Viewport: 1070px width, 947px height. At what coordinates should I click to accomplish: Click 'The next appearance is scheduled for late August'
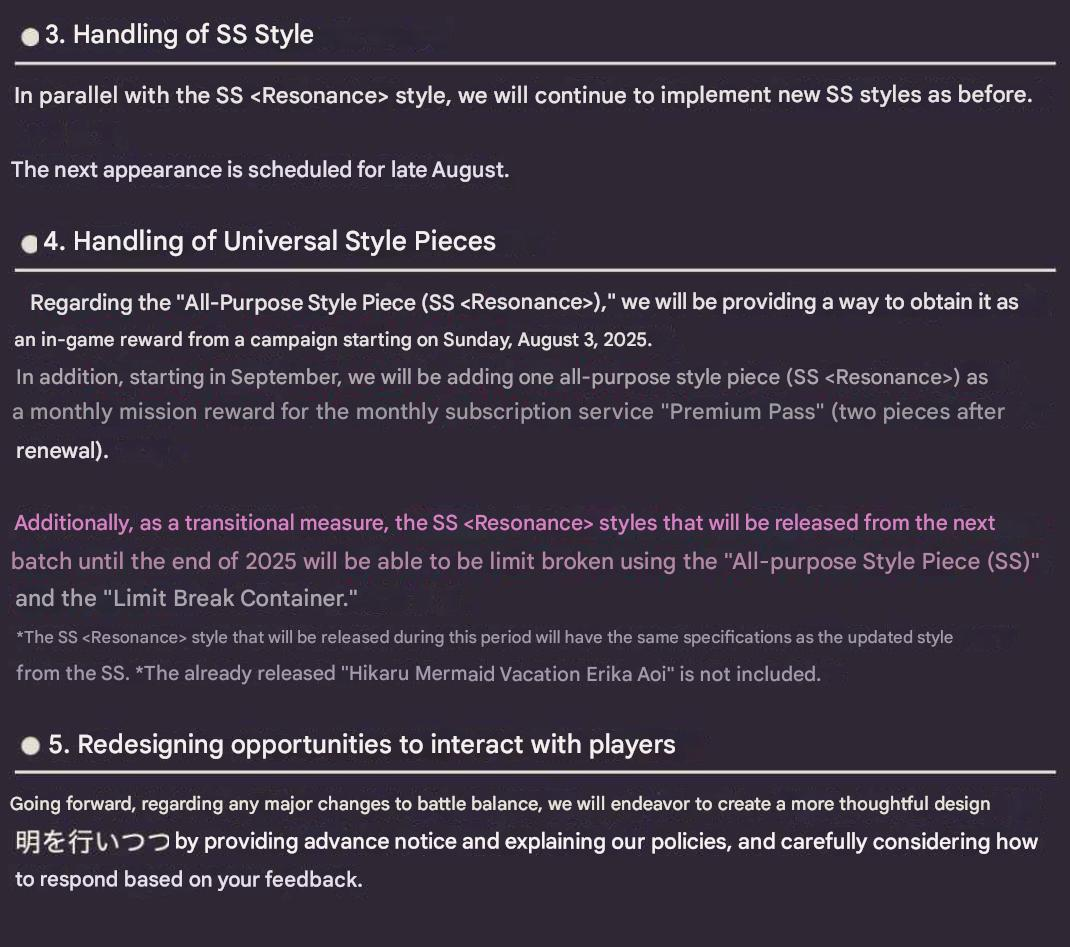pos(260,170)
